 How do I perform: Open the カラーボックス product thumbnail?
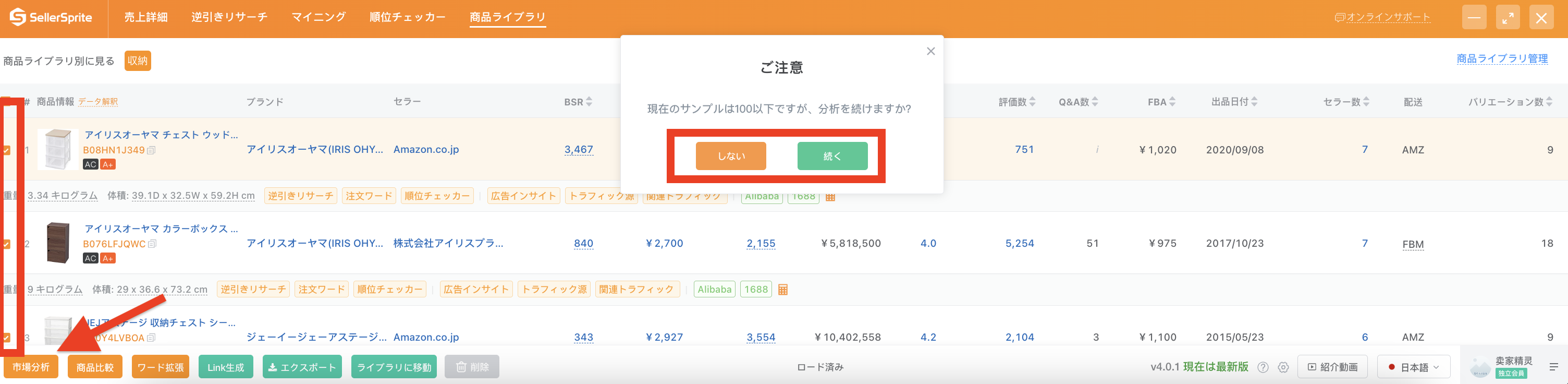click(58, 243)
